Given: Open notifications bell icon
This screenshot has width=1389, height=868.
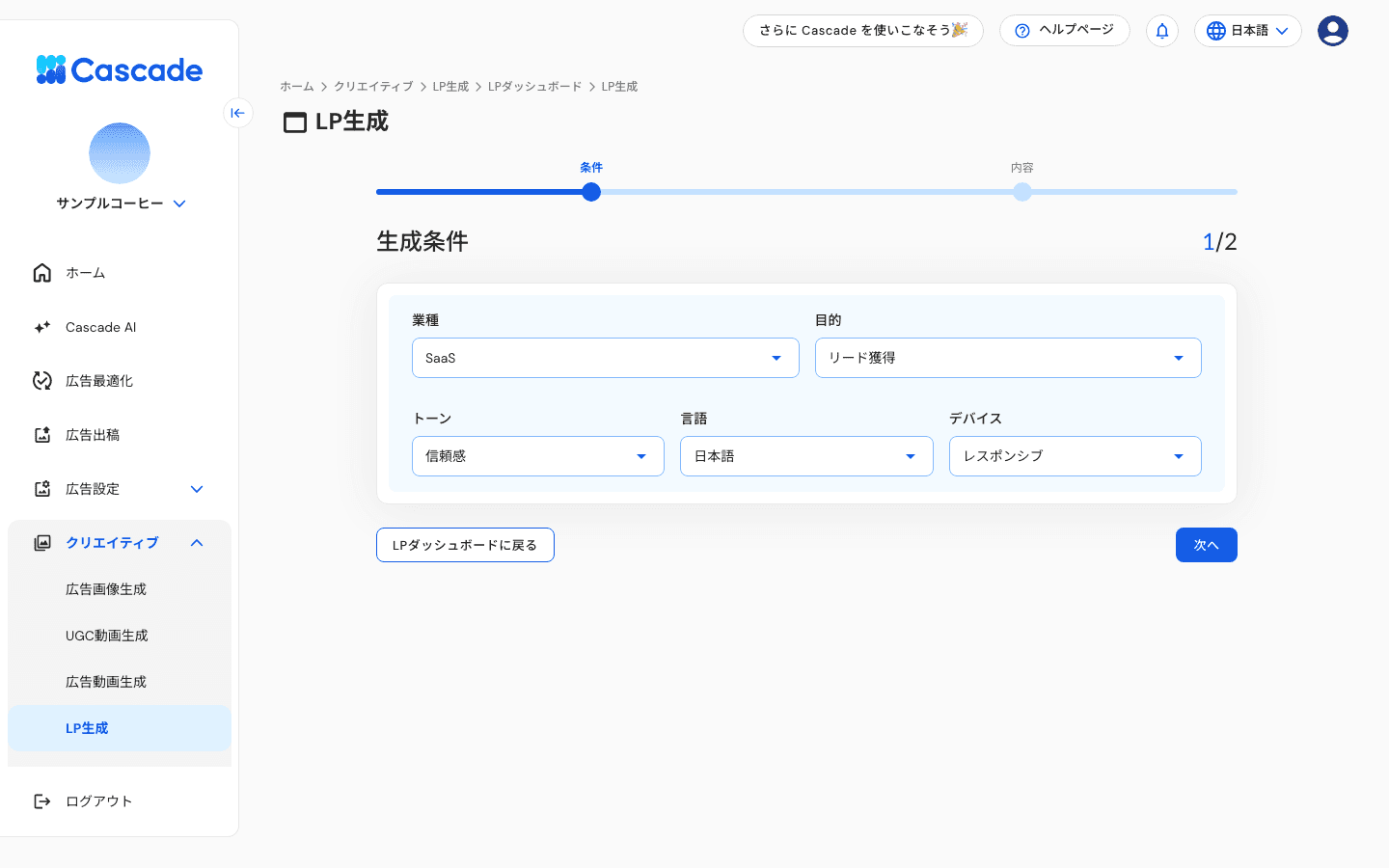Looking at the screenshot, I should click(1162, 31).
